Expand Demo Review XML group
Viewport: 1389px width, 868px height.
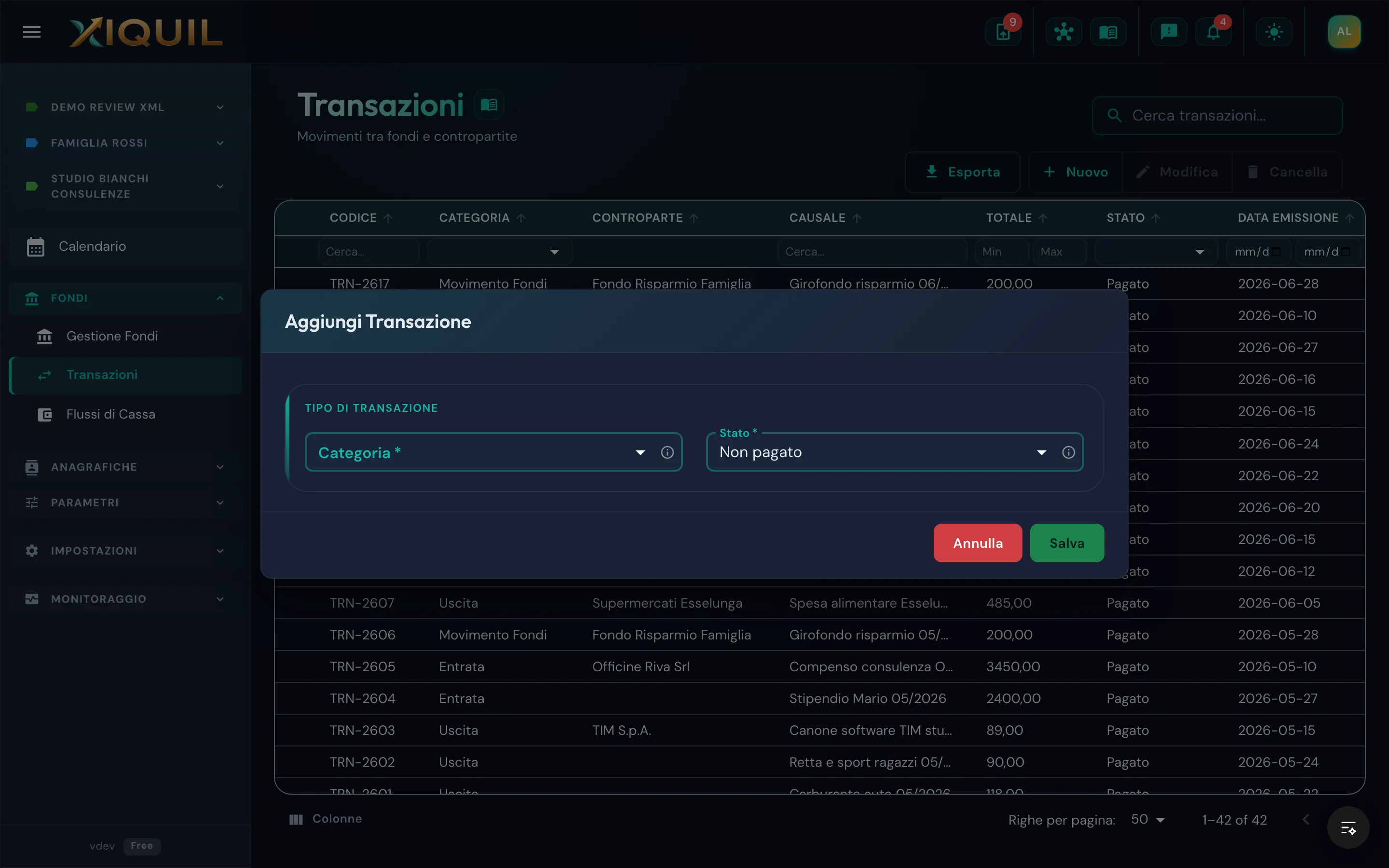[125, 108]
